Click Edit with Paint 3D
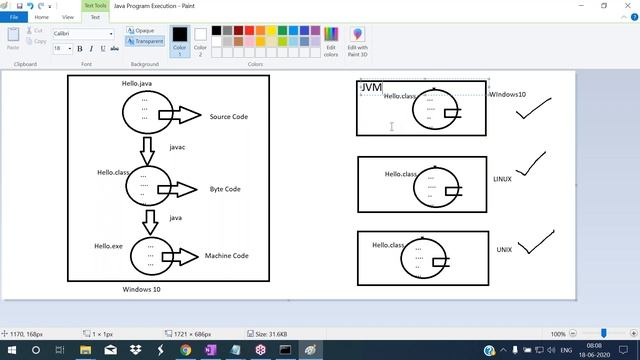The image size is (640, 360). (358, 41)
